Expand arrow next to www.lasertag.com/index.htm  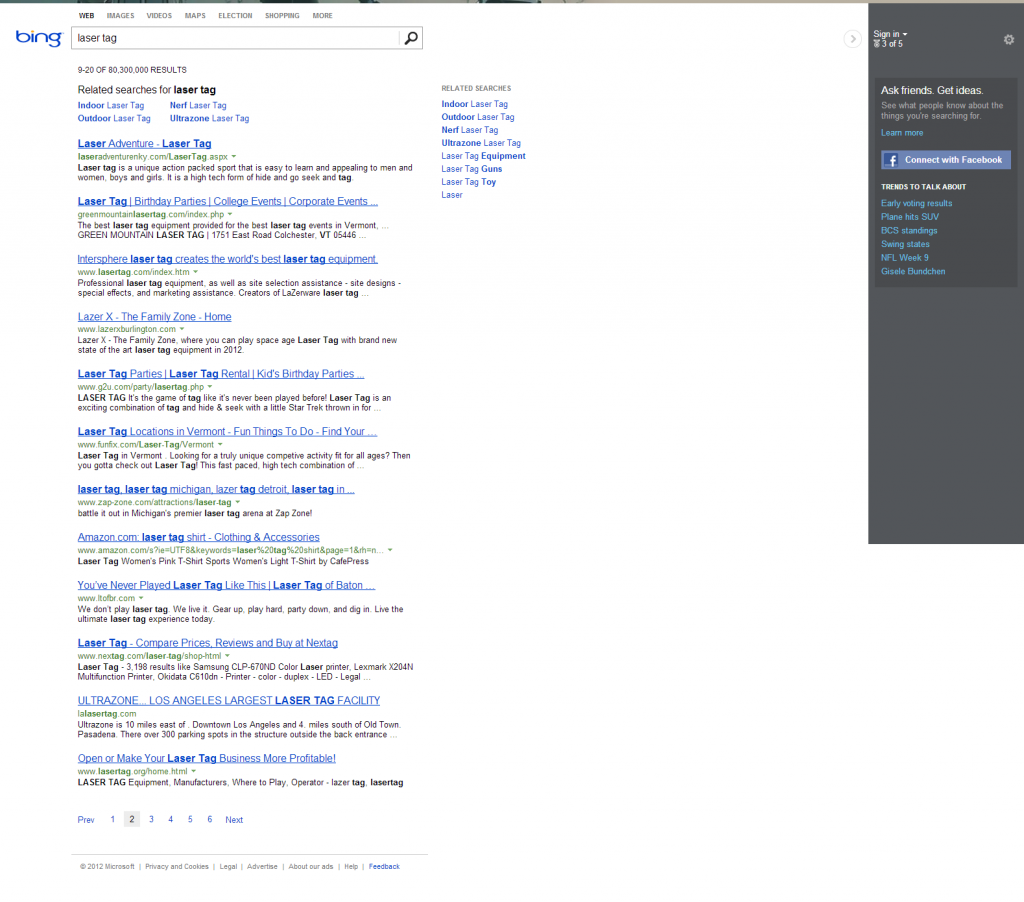click(x=195, y=272)
